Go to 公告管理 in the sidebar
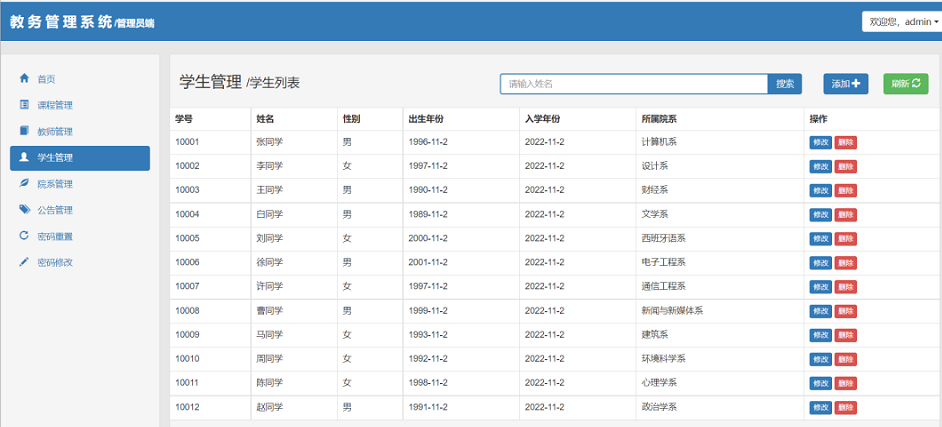942x427 pixels. pyautogui.click(x=80, y=210)
